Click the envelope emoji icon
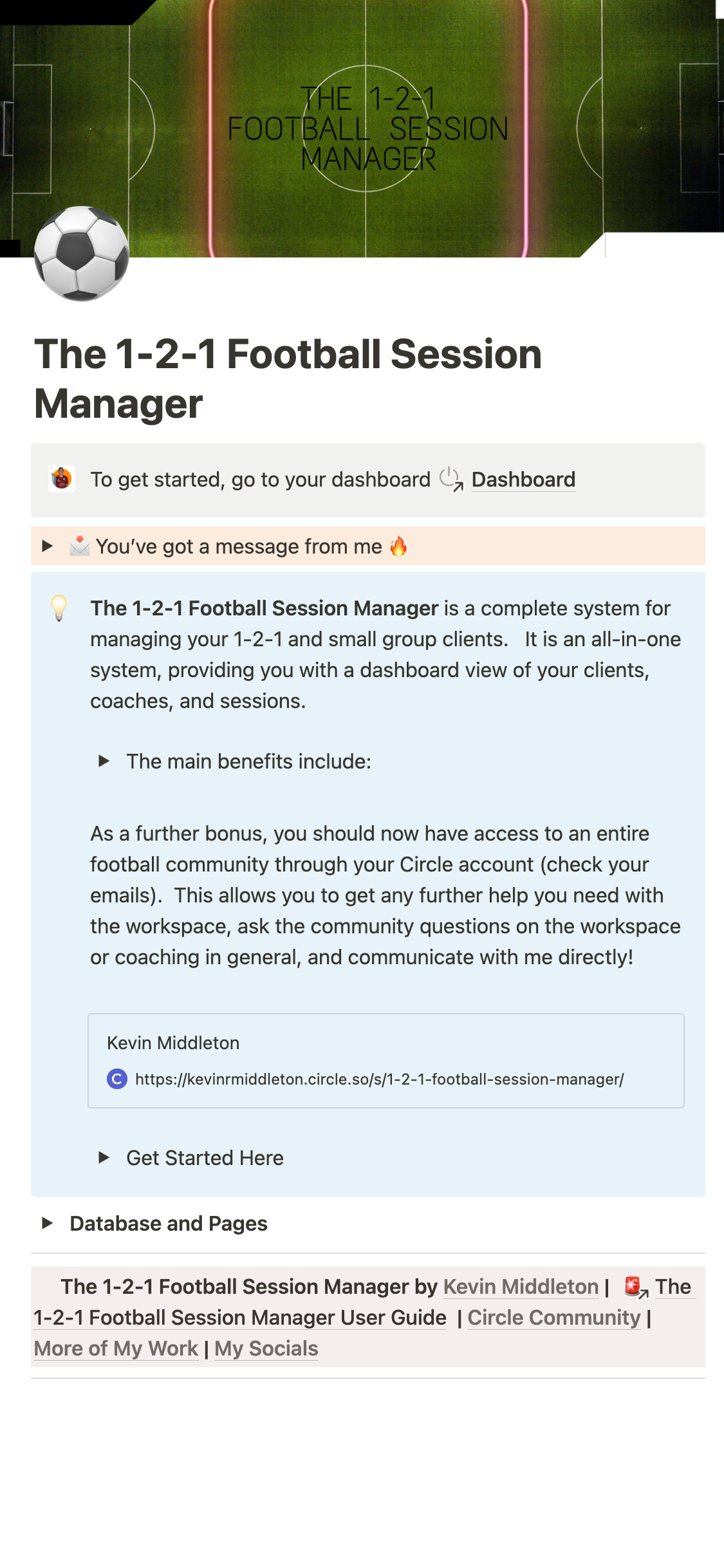Image resolution: width=724 pixels, height=1568 pixels. (x=80, y=546)
